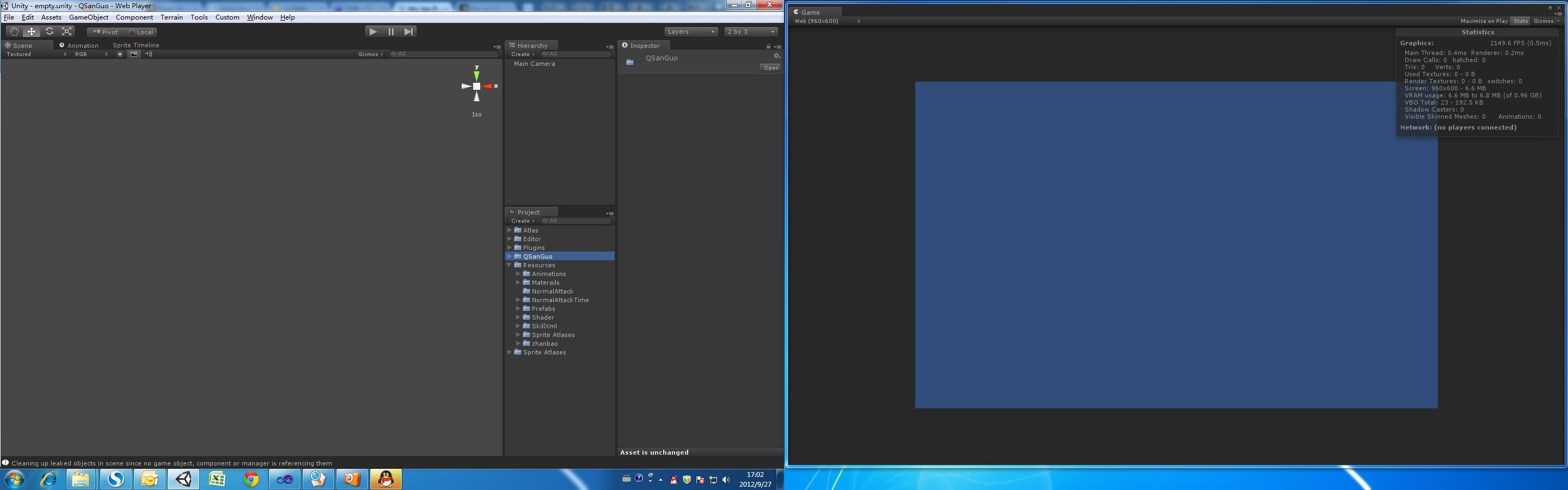
Task: Open the Window menu
Action: (x=259, y=17)
